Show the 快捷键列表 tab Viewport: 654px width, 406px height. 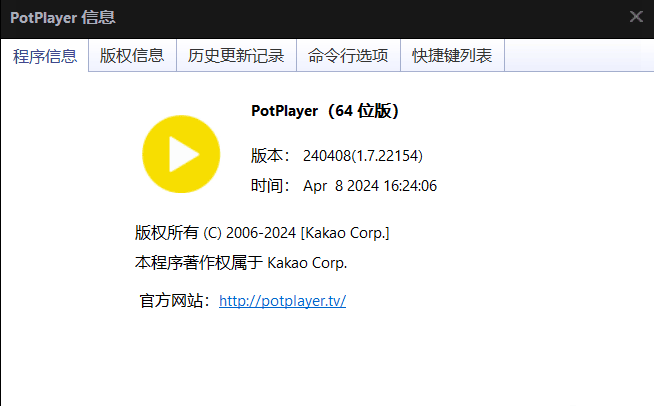click(x=452, y=55)
